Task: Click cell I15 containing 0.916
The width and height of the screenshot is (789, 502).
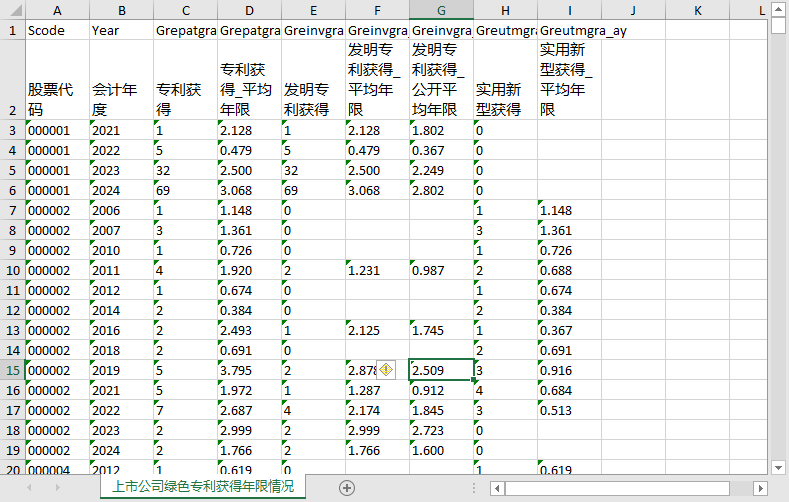Action: [x=569, y=370]
